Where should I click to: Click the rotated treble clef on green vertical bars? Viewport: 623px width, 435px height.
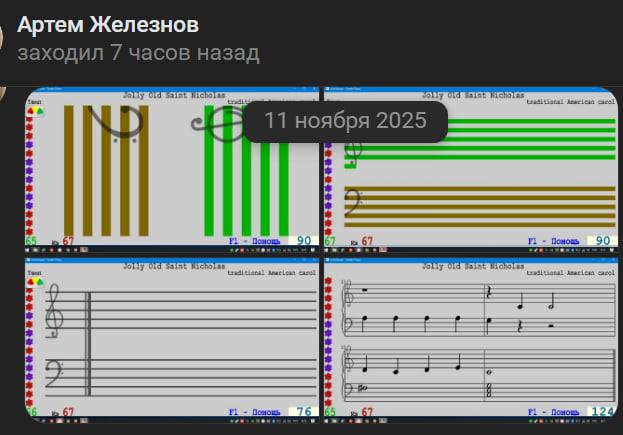click(x=212, y=124)
